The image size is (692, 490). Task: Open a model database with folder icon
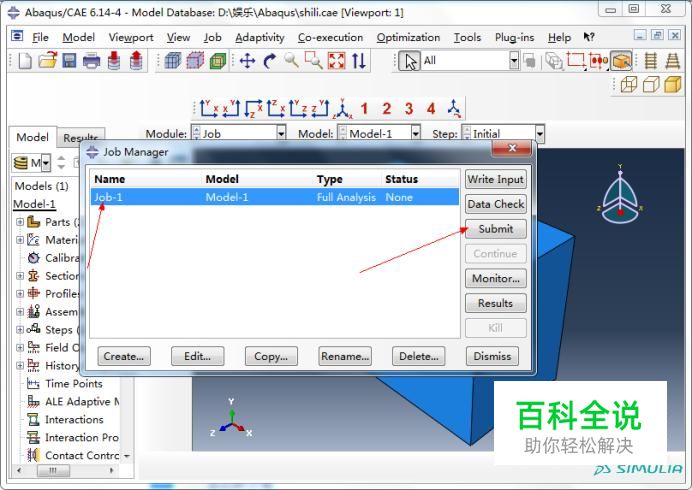pos(47,60)
